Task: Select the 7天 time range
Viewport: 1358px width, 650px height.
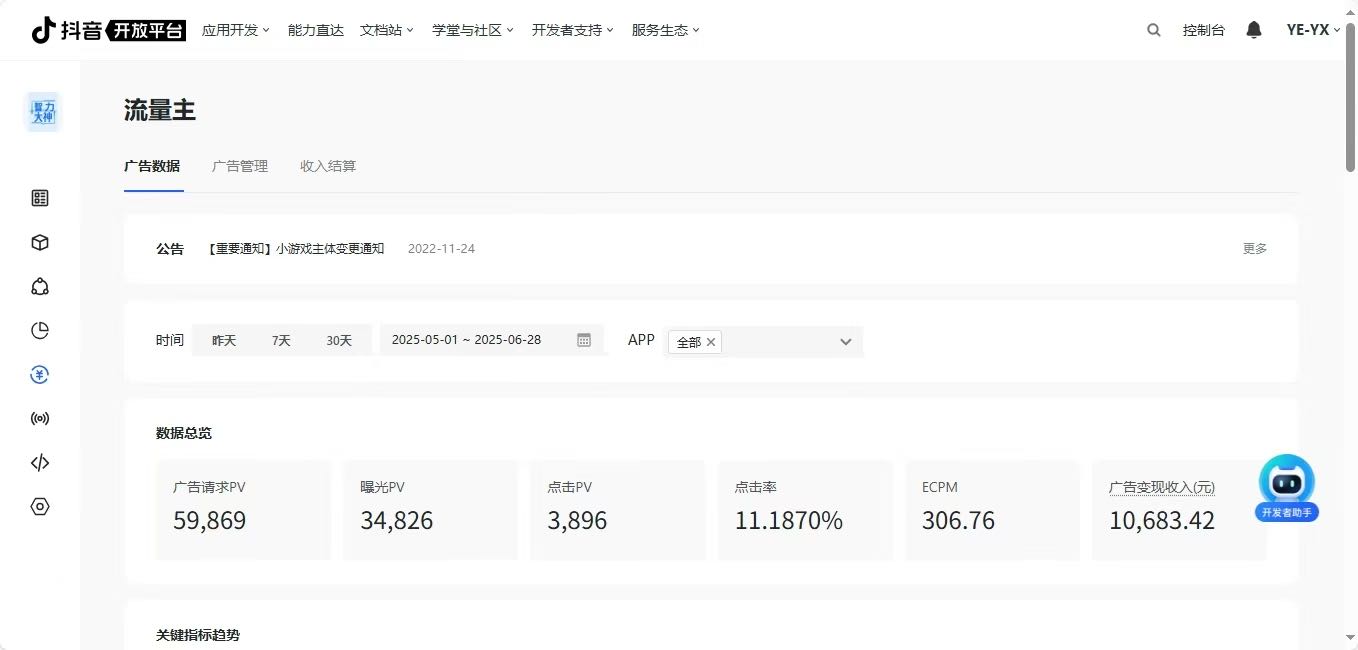Action: tap(281, 340)
